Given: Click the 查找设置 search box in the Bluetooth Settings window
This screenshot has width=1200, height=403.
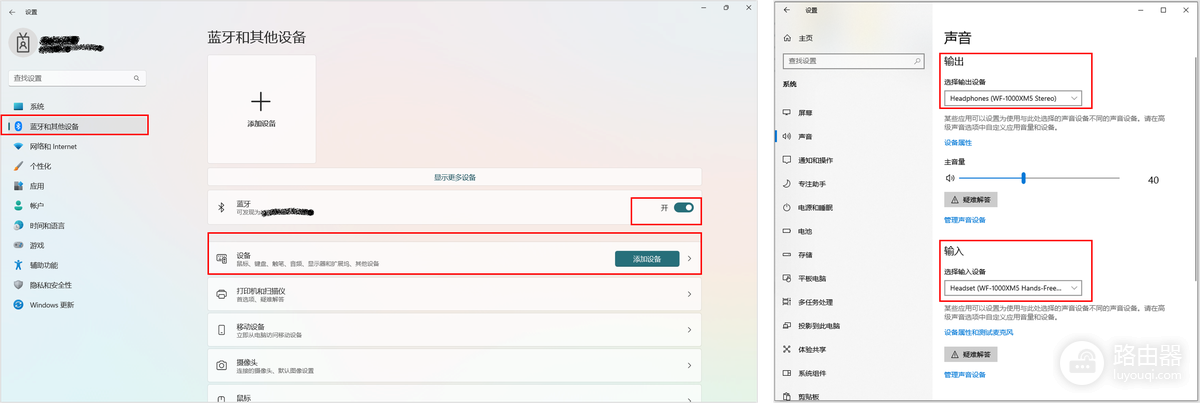Looking at the screenshot, I should 77,78.
